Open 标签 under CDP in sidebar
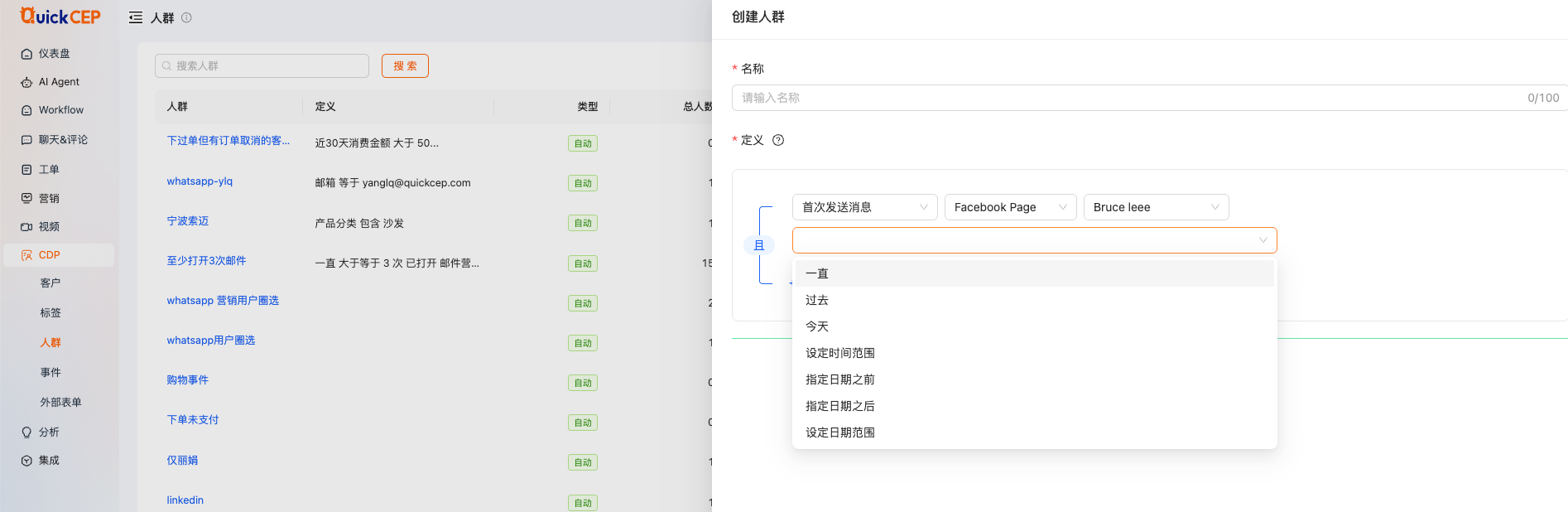This screenshot has width=1568, height=512. point(51,313)
